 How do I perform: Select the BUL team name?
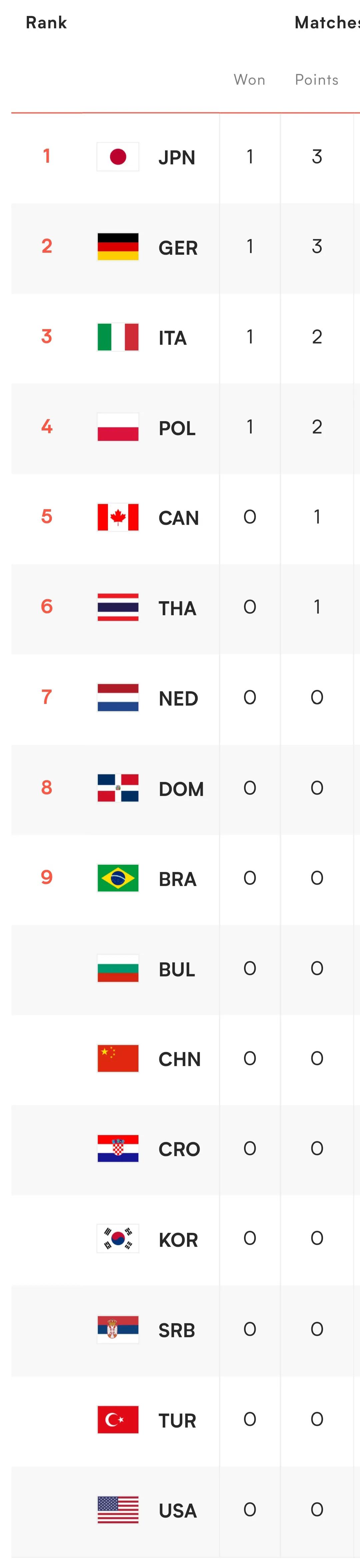coord(176,969)
